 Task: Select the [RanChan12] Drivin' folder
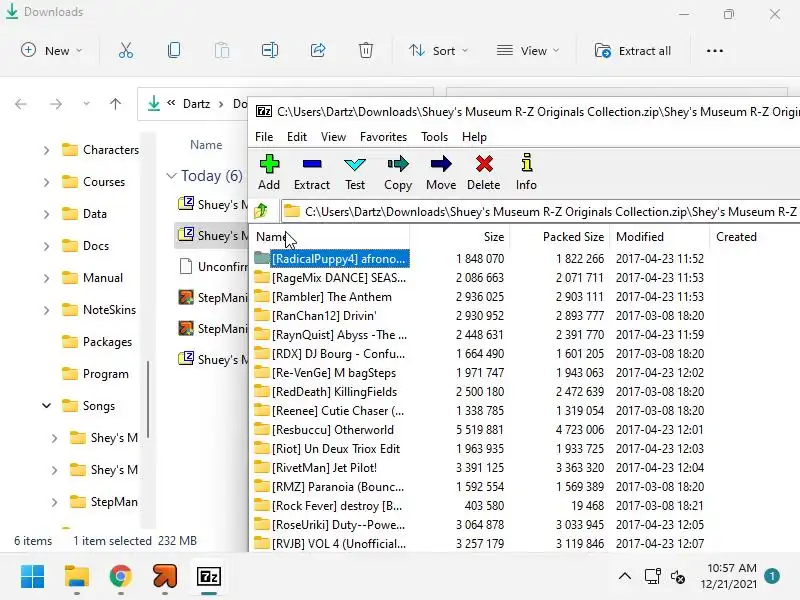tap(324, 316)
